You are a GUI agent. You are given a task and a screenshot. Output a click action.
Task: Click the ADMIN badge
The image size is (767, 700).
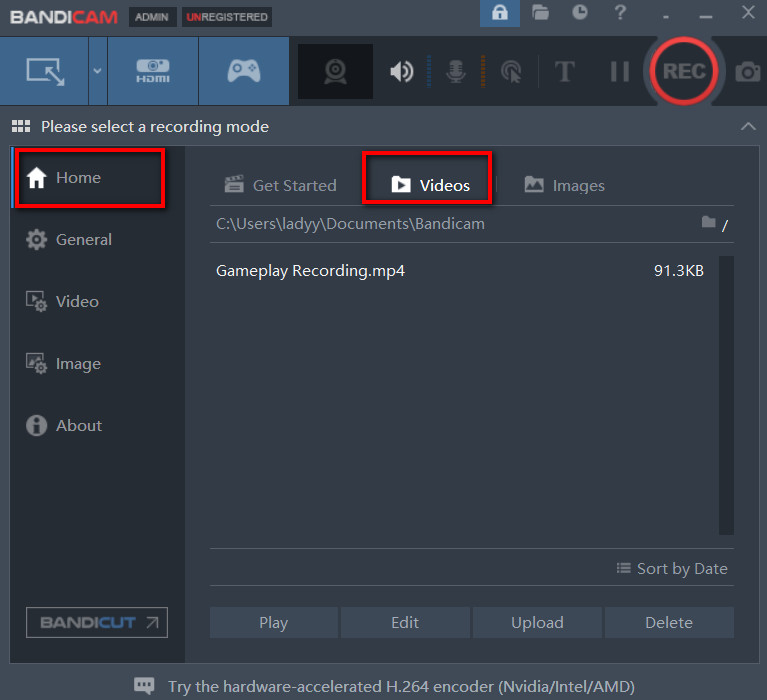point(152,17)
